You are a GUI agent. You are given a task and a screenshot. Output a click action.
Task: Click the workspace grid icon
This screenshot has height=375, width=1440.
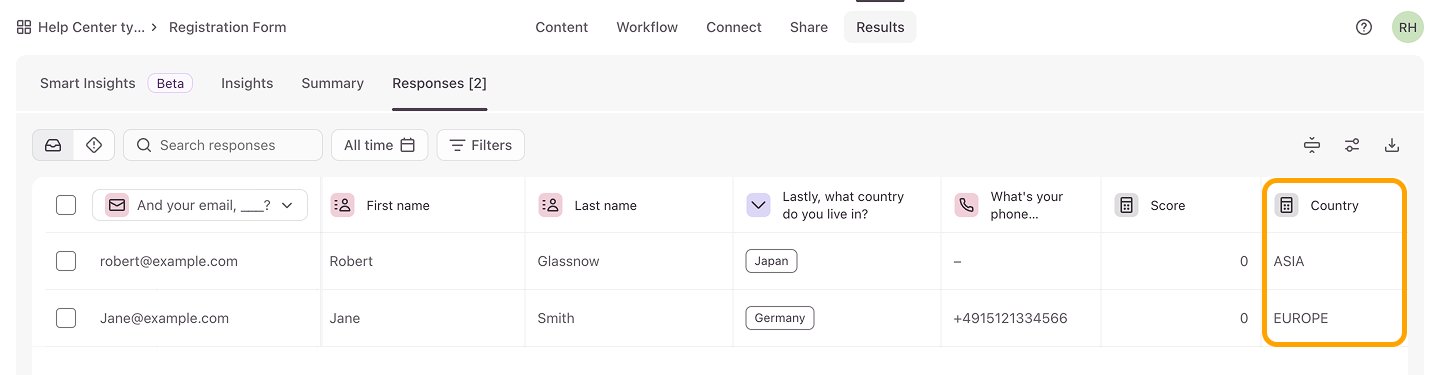[24, 27]
